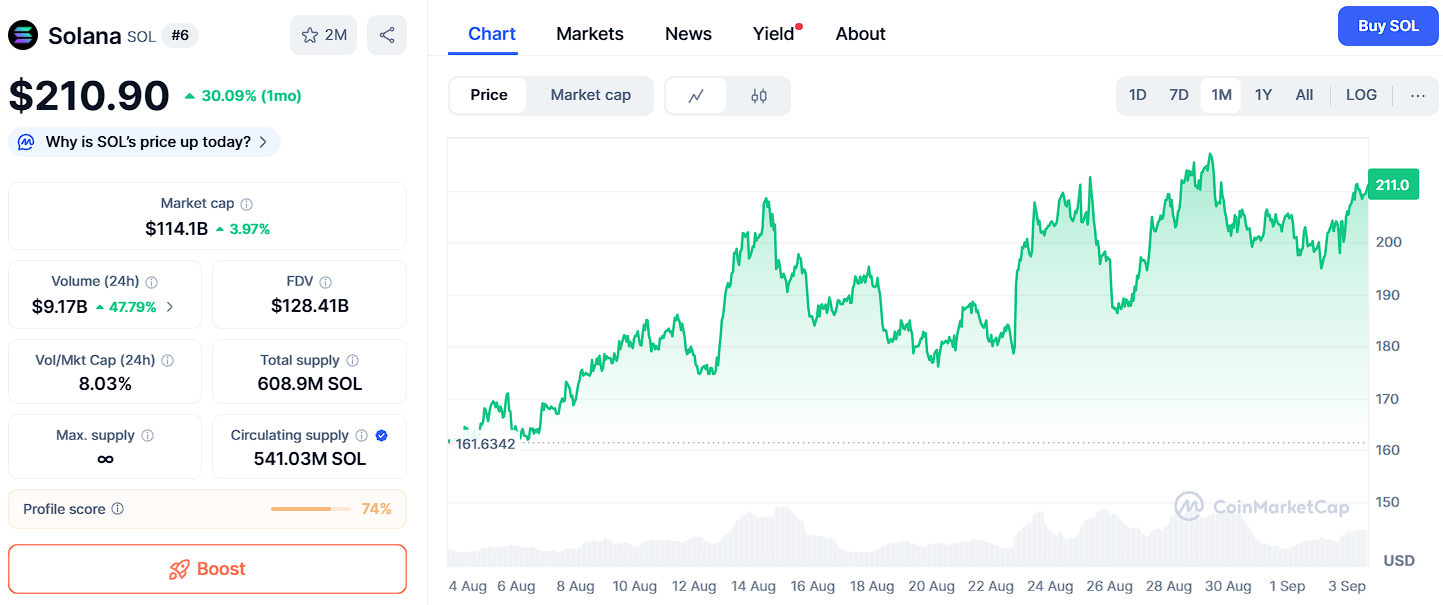Expand the SOL price question chevron
The height and width of the screenshot is (605, 1443).
(263, 142)
